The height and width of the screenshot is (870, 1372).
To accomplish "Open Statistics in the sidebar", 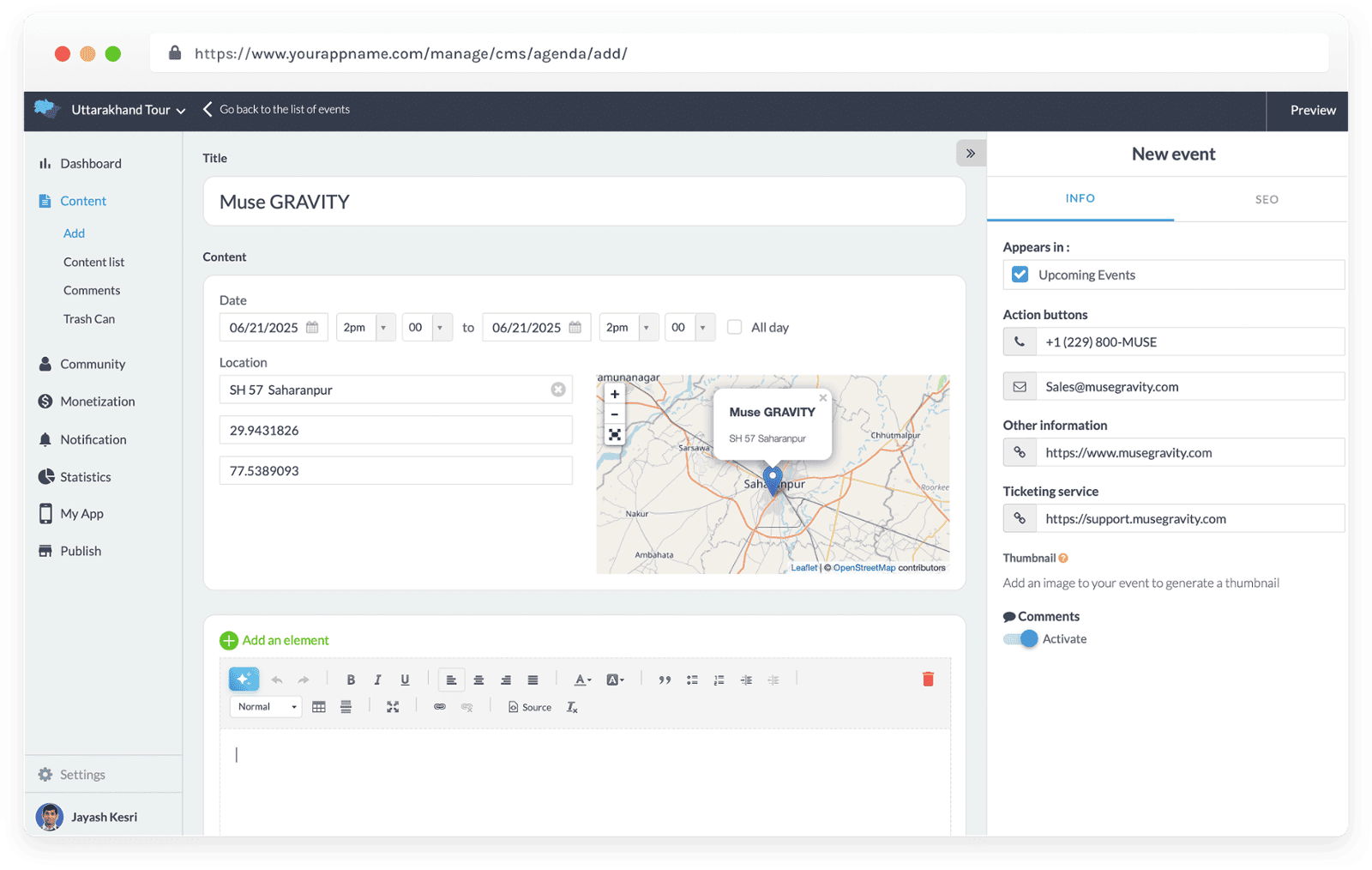I will (85, 477).
